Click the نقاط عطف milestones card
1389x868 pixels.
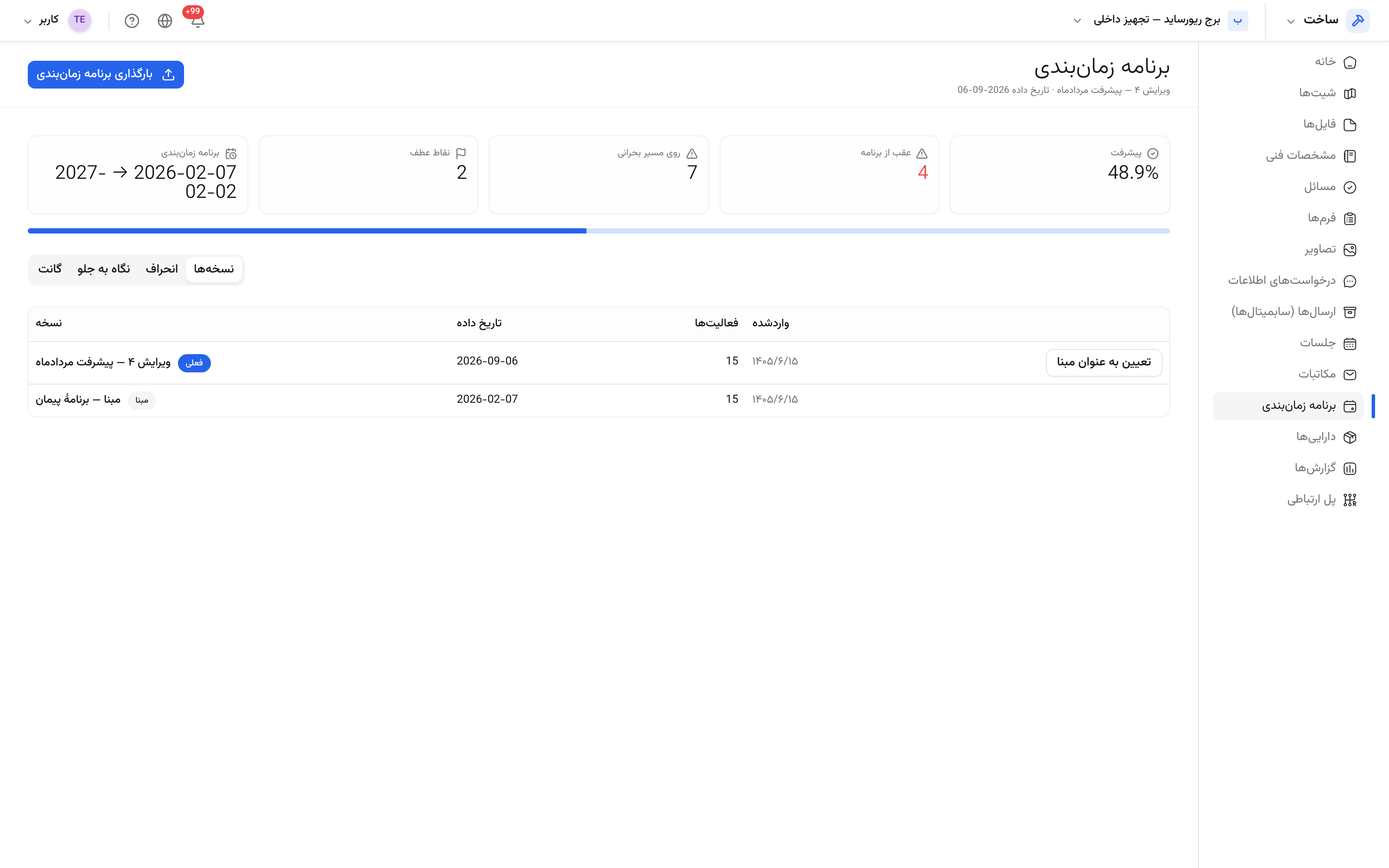[369, 174]
